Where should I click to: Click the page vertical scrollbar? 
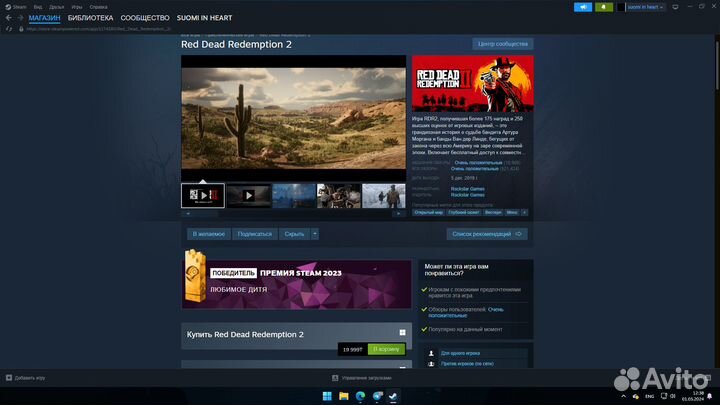point(717,64)
